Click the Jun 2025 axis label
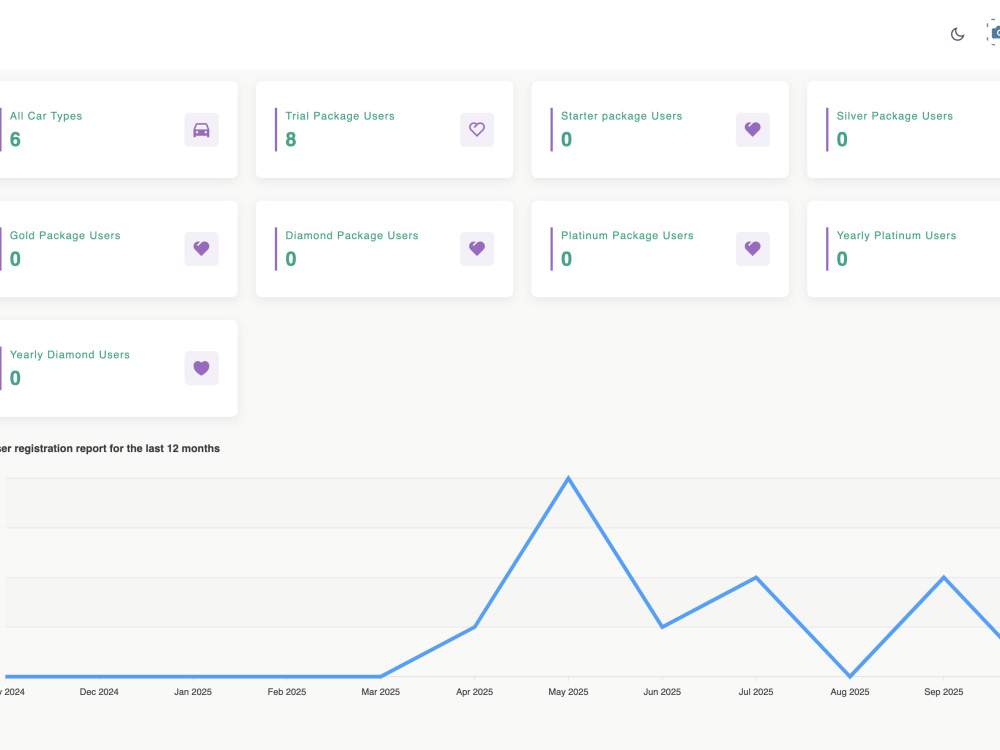 coord(662,692)
